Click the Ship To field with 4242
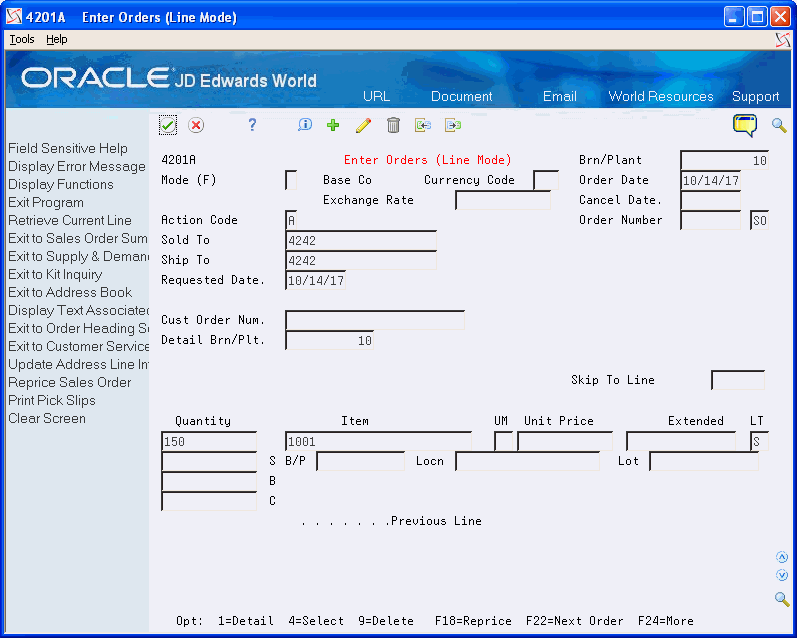Screen dimensions: 797x638 click(x=361, y=260)
